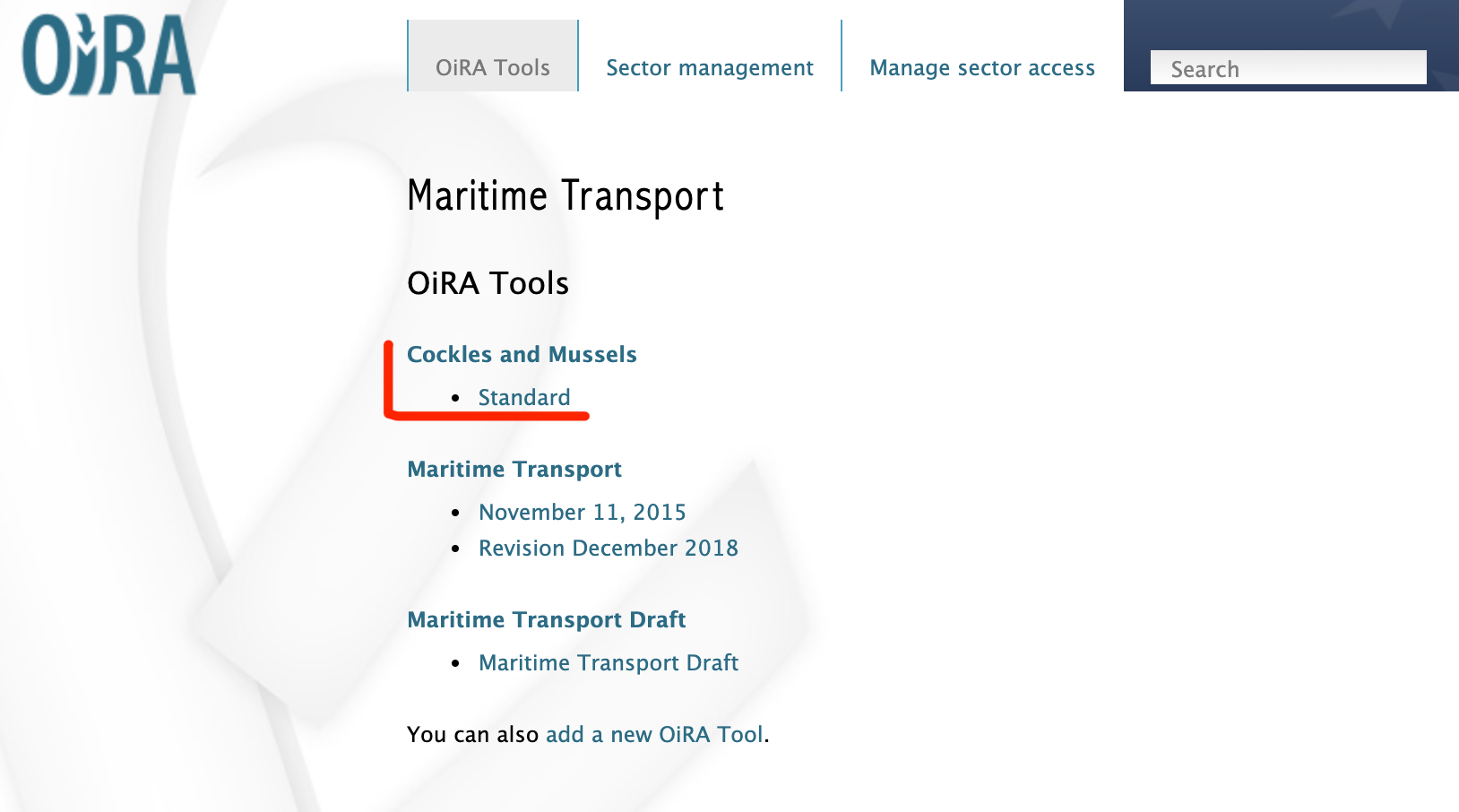Viewport: 1459px width, 812px height.
Task: Click the OiRA Tools section heading
Action: tap(488, 282)
